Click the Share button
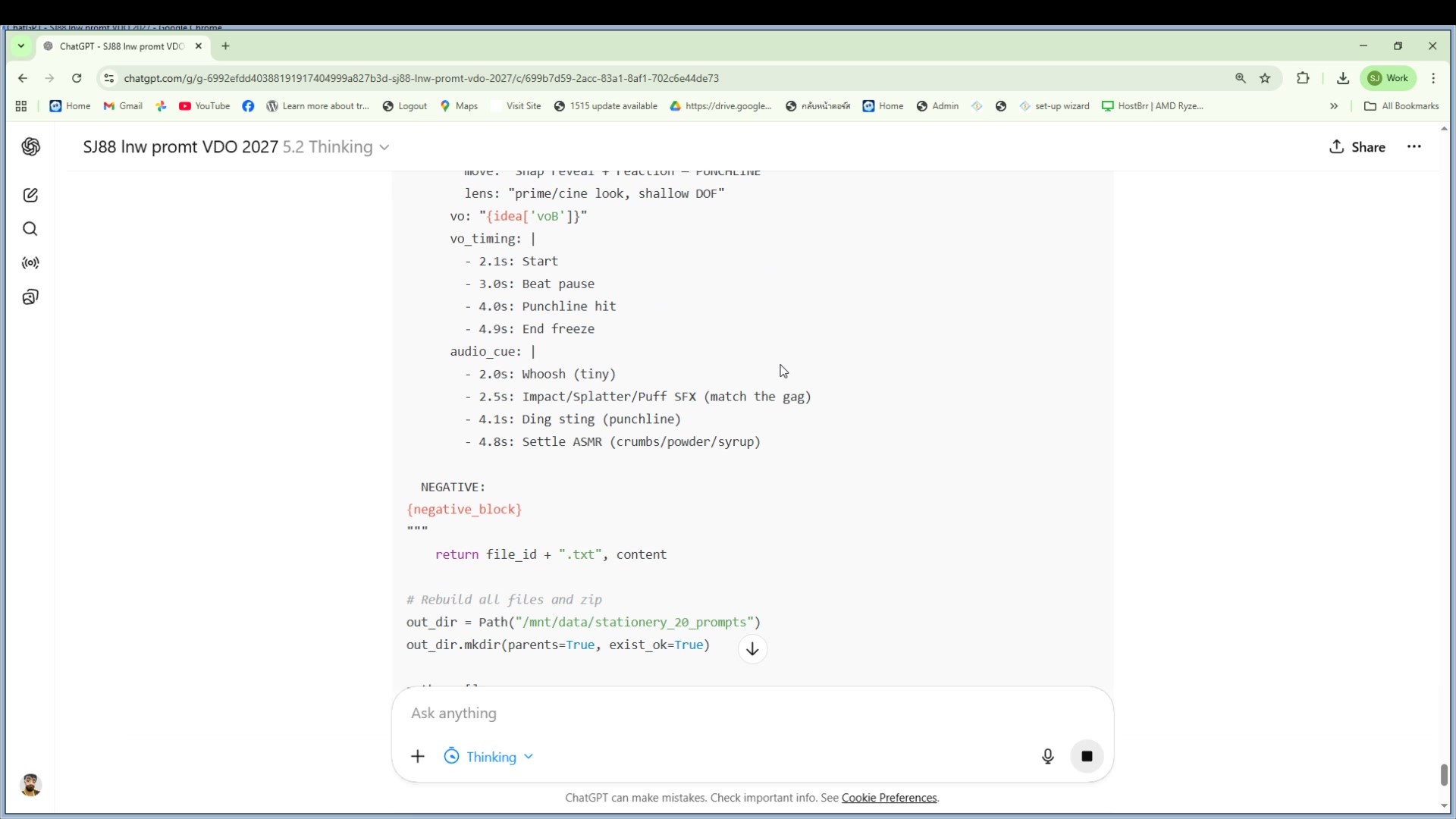The width and height of the screenshot is (1456, 819). [1357, 147]
